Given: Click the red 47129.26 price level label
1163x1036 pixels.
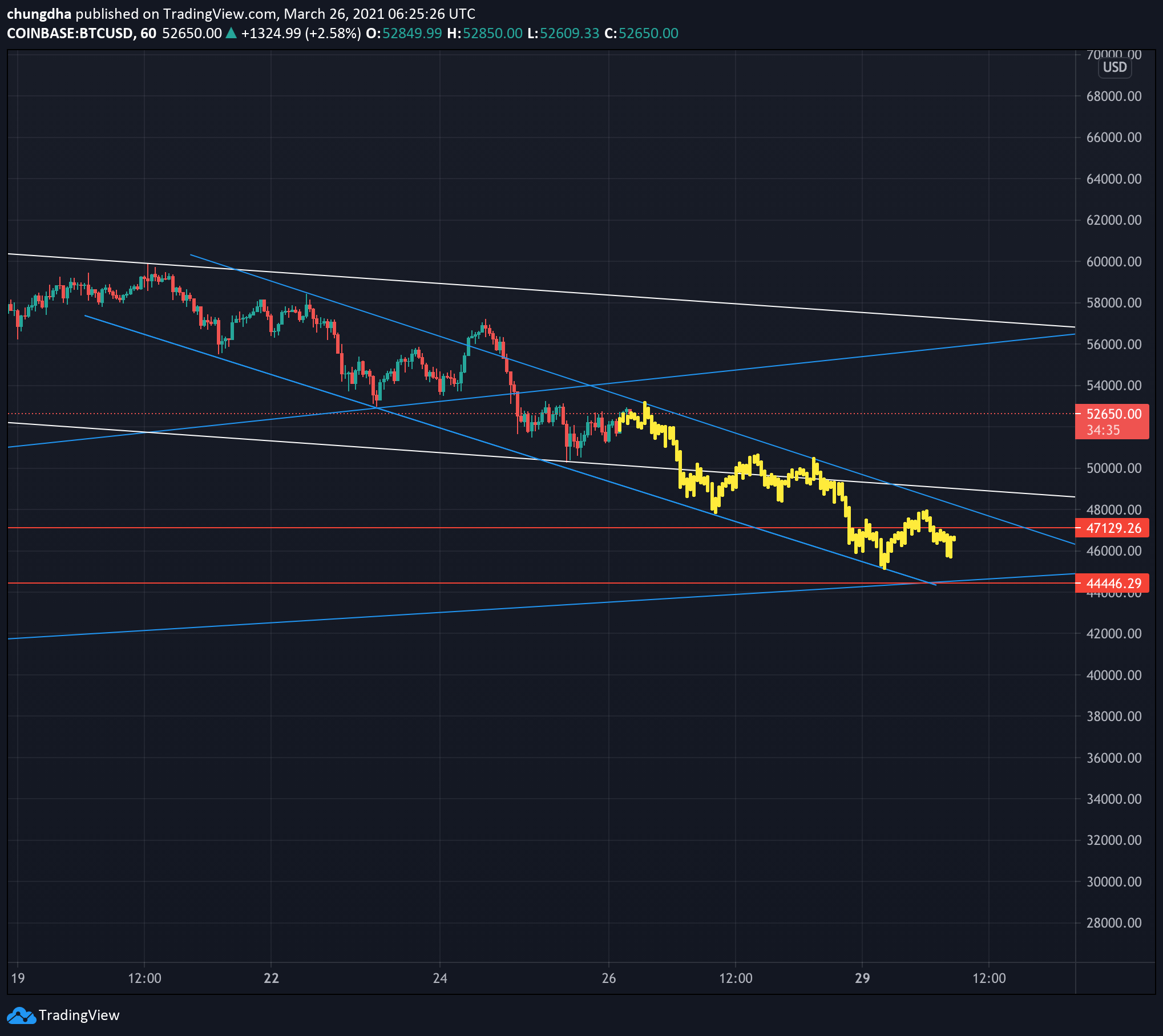Looking at the screenshot, I should (x=1113, y=528).
